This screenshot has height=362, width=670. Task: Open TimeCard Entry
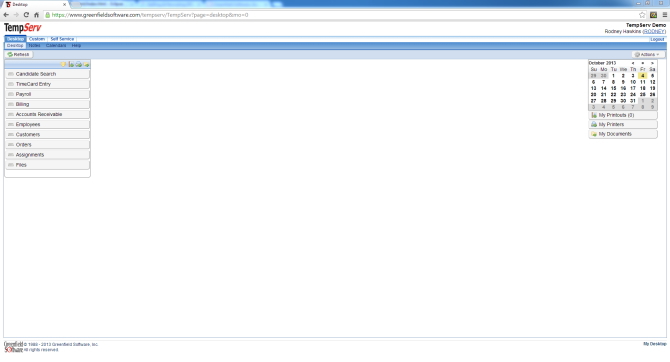point(47,84)
